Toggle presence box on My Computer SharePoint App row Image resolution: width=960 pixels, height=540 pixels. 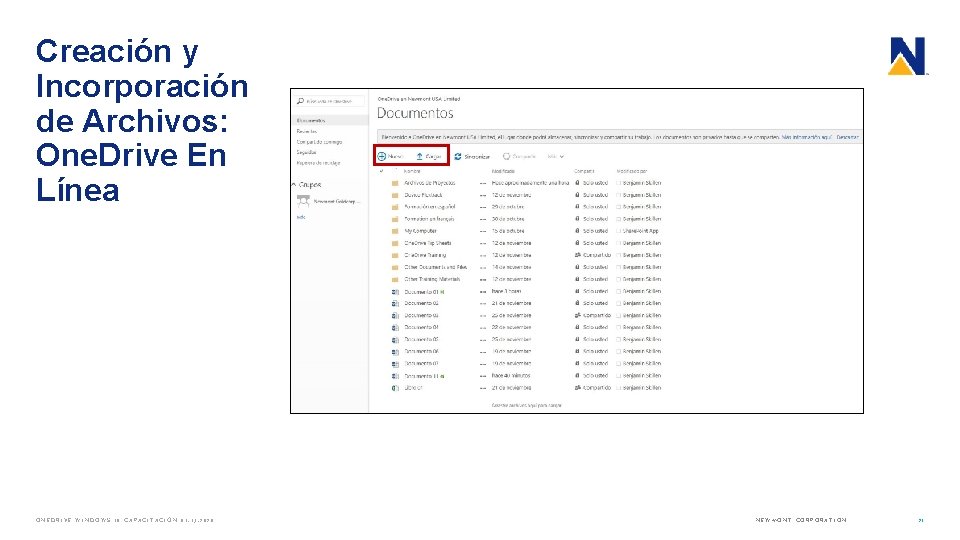(619, 231)
